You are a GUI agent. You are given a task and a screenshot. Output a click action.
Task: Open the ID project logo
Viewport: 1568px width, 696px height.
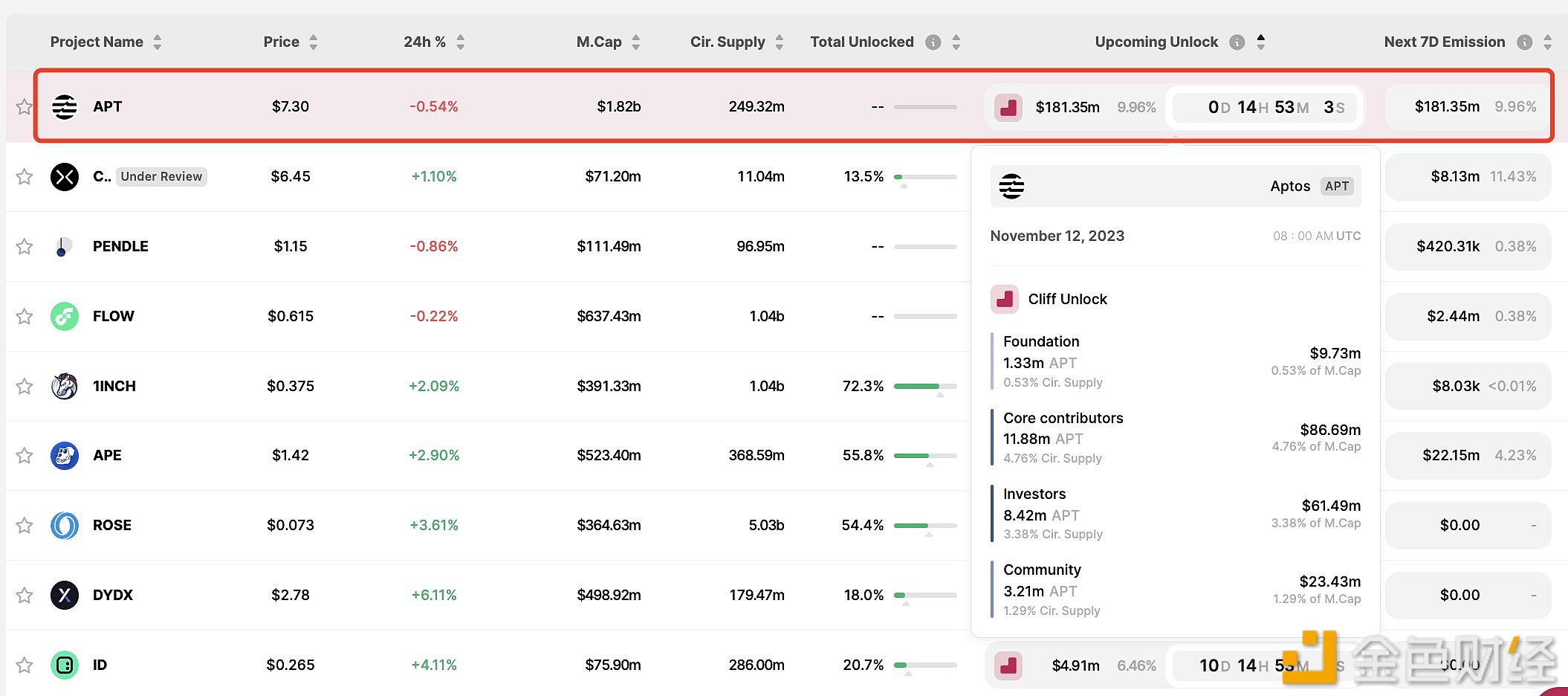pos(65,666)
